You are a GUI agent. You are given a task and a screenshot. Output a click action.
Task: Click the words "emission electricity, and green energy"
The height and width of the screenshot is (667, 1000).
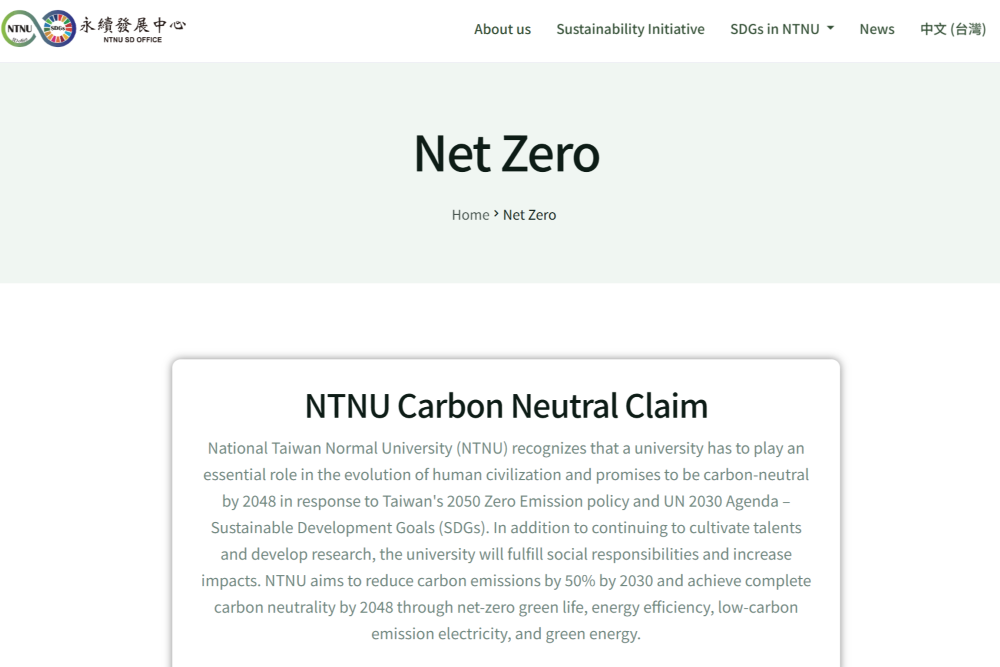point(505,634)
